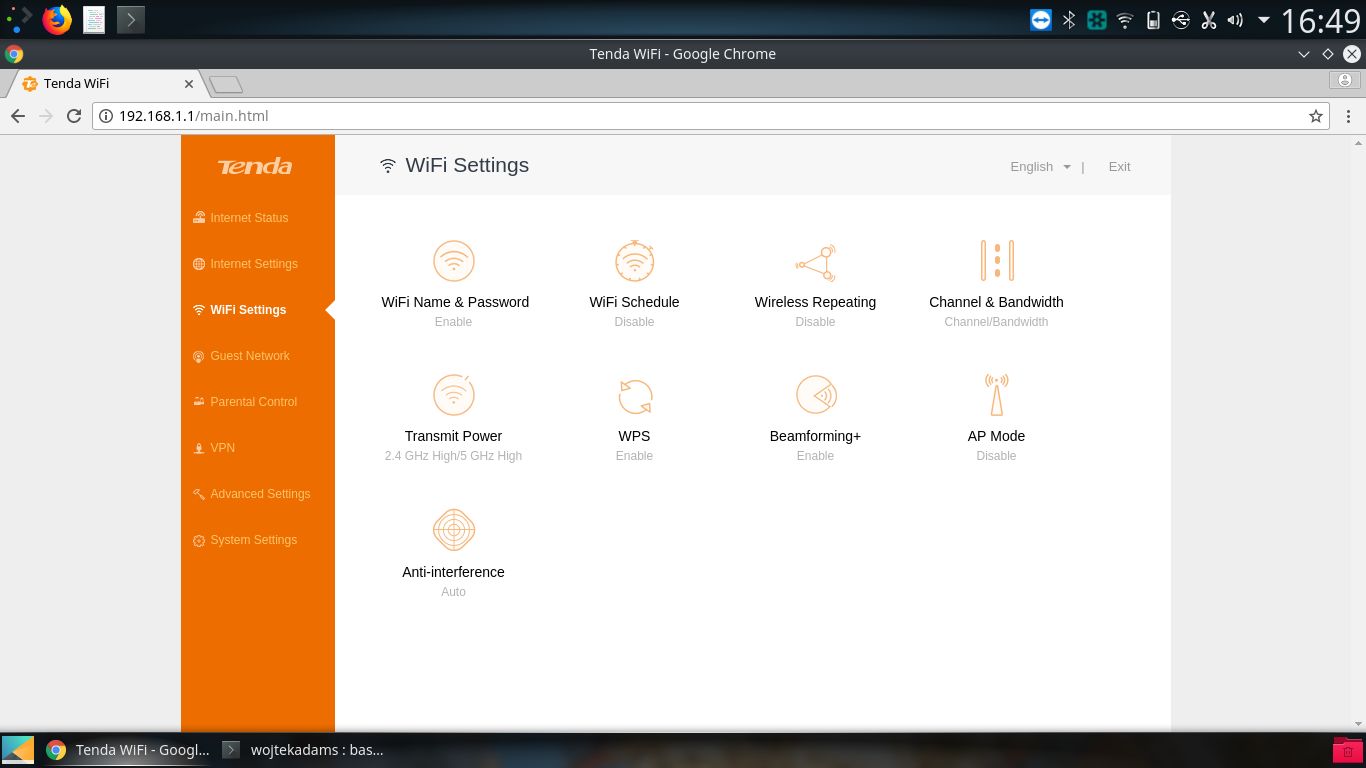1366x768 pixels.
Task: Open the Bluetooth tray icon
Action: (1069, 20)
